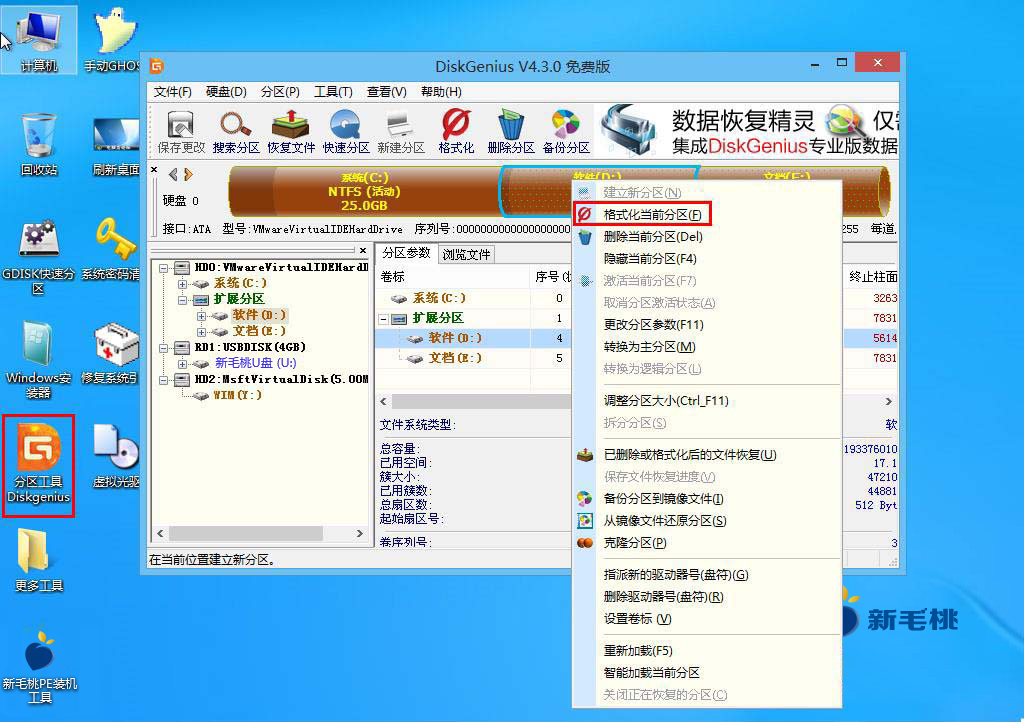Click the disk tree horizontal scrollbar

(260, 533)
